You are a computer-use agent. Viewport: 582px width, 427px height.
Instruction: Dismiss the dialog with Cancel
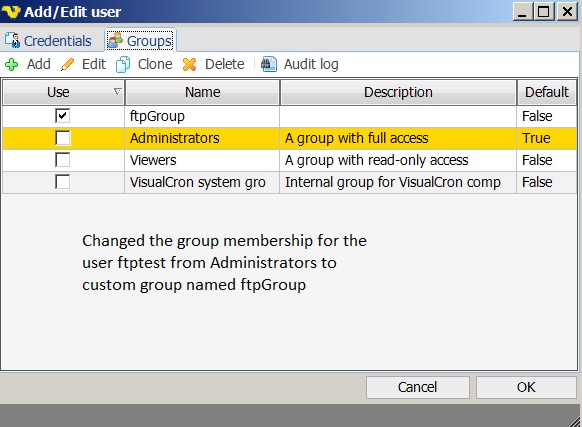(x=418, y=387)
